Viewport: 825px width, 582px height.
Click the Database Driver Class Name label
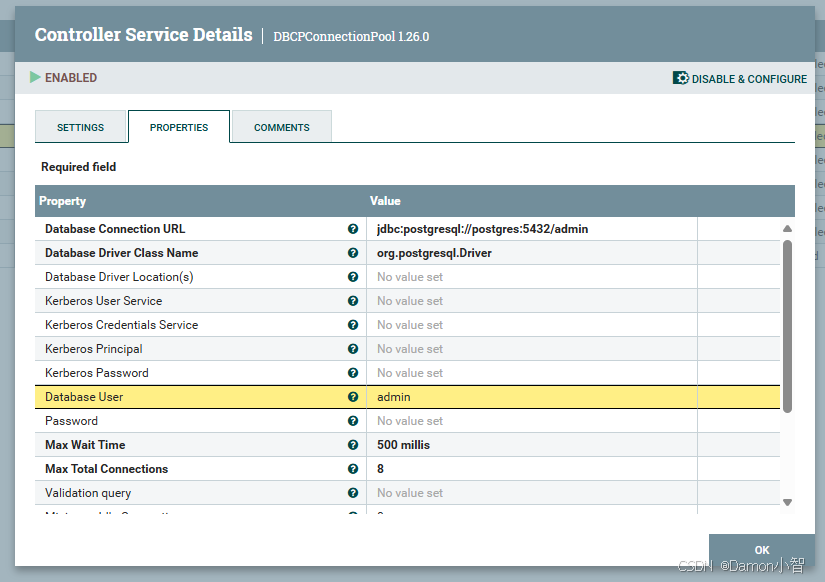pyautogui.click(x=121, y=253)
